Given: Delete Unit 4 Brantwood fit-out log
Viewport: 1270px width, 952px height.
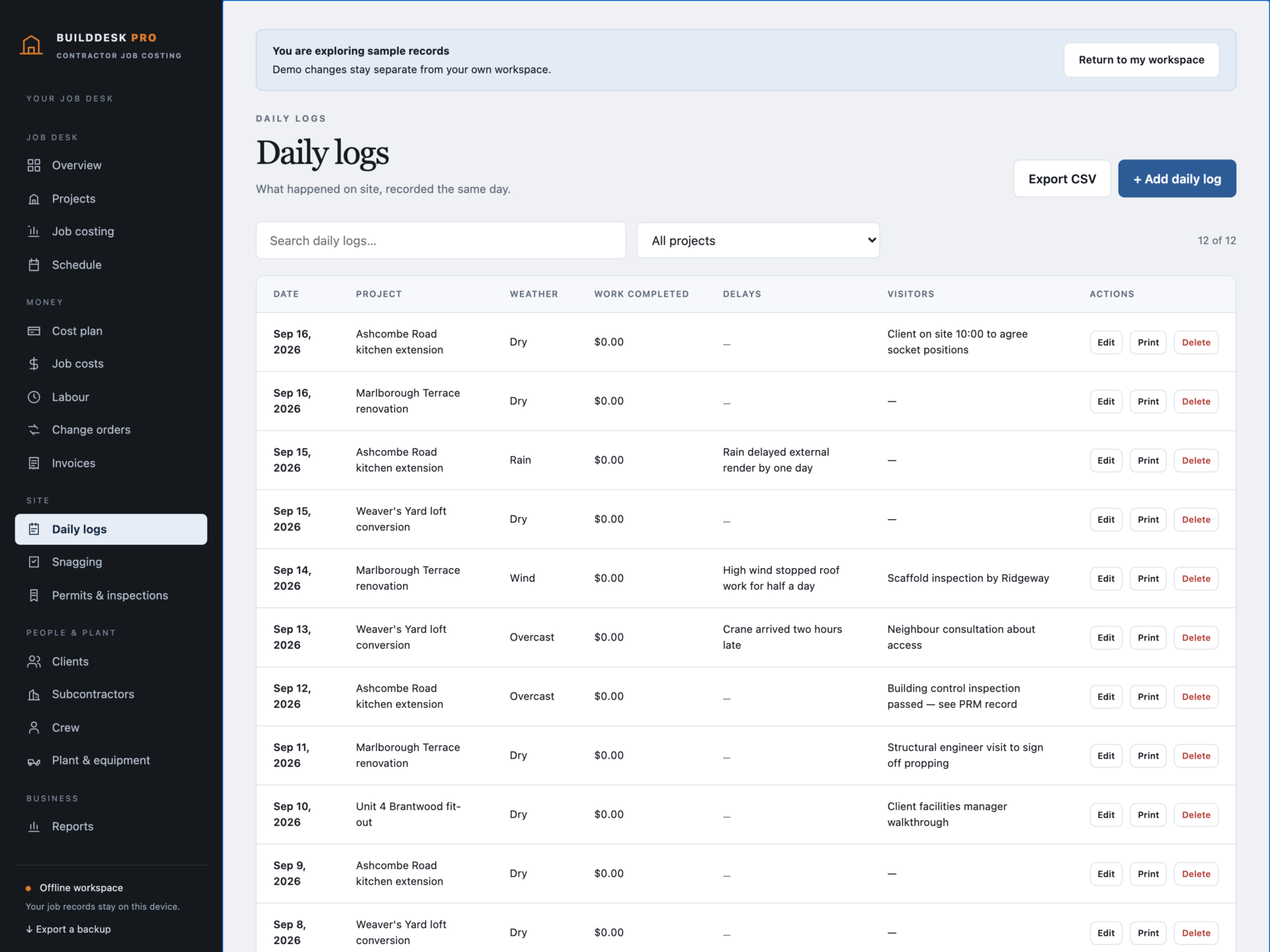Looking at the screenshot, I should point(1196,815).
